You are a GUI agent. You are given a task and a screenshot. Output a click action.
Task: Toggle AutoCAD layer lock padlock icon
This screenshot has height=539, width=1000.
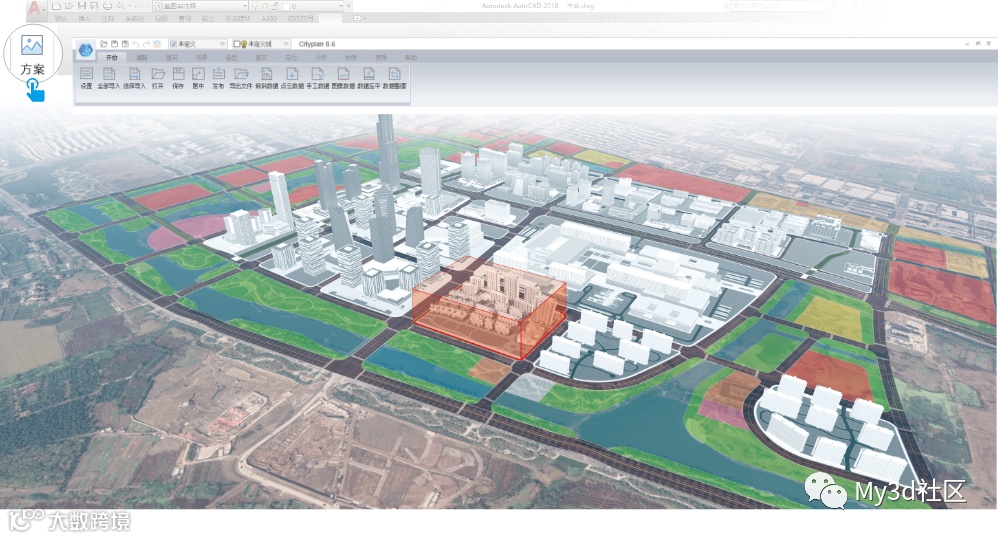[x=274, y=6]
